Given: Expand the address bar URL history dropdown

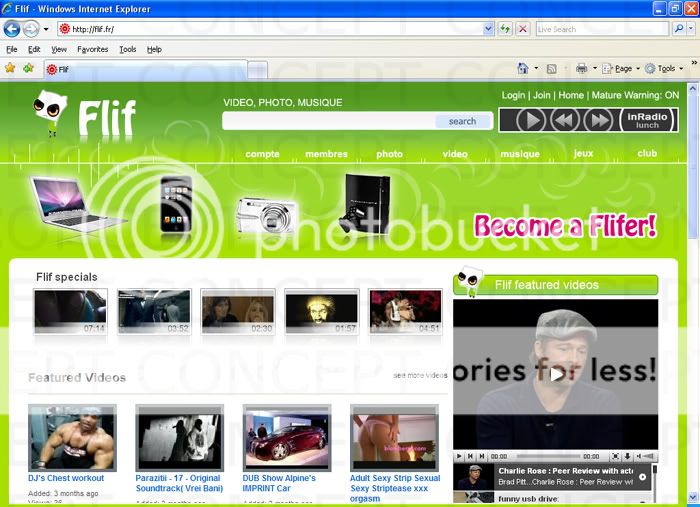Looking at the screenshot, I should [489, 29].
